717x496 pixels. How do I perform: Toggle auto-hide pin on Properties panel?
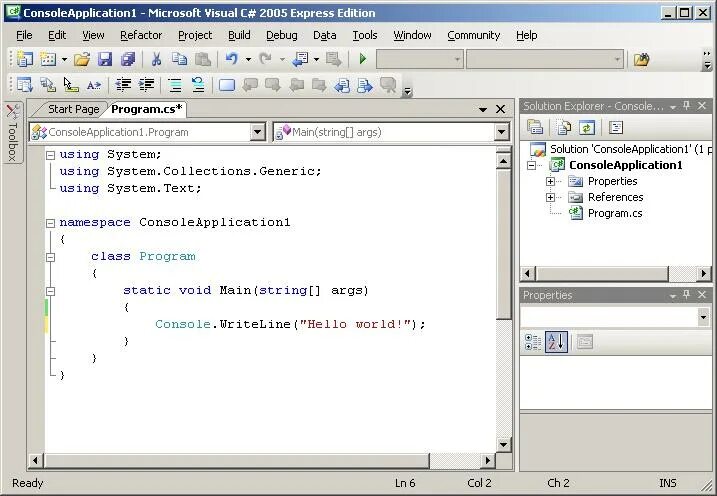(x=686, y=295)
